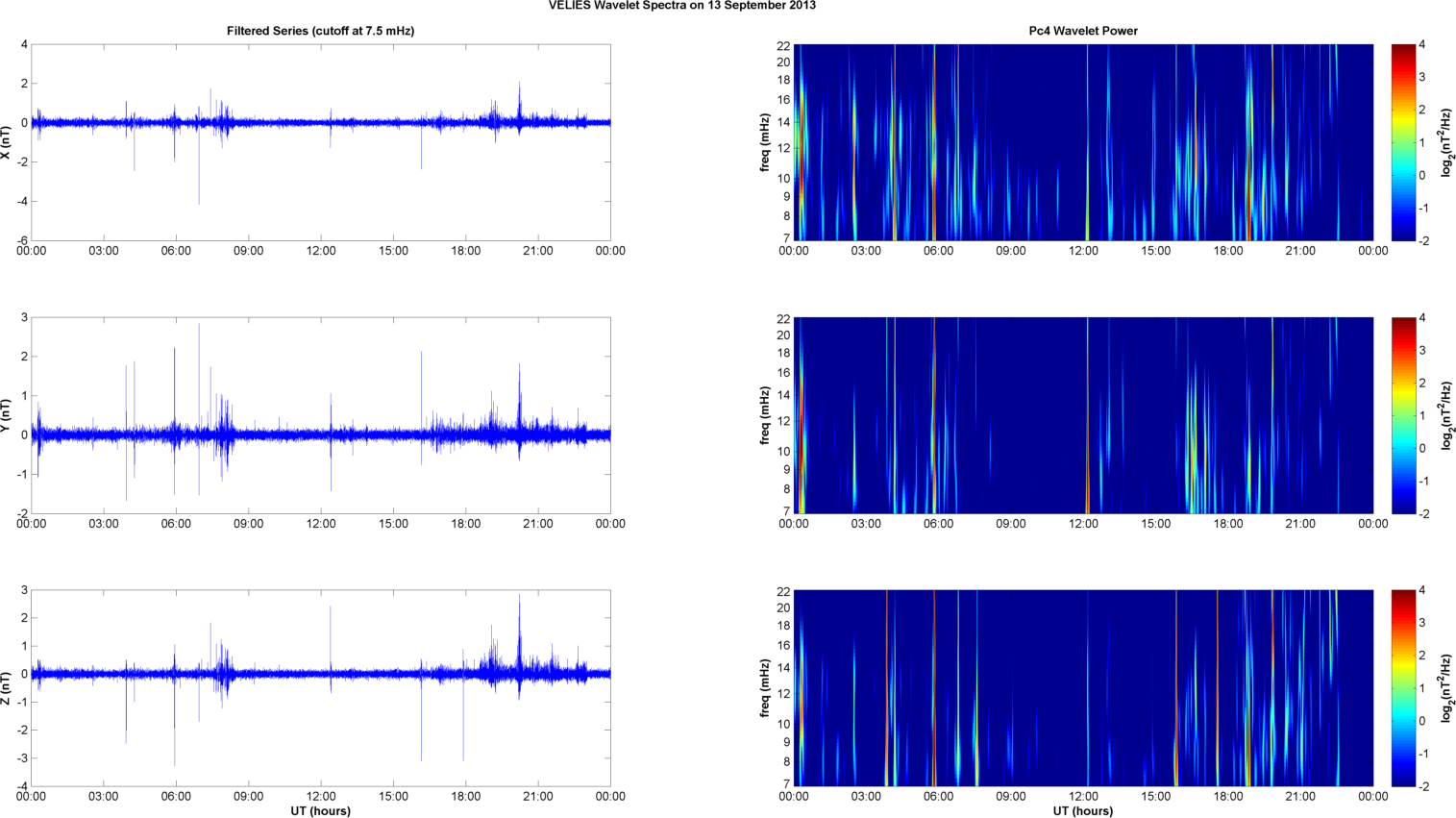
Task: Click the X (nT) y-axis label
Action: click(x=6, y=142)
